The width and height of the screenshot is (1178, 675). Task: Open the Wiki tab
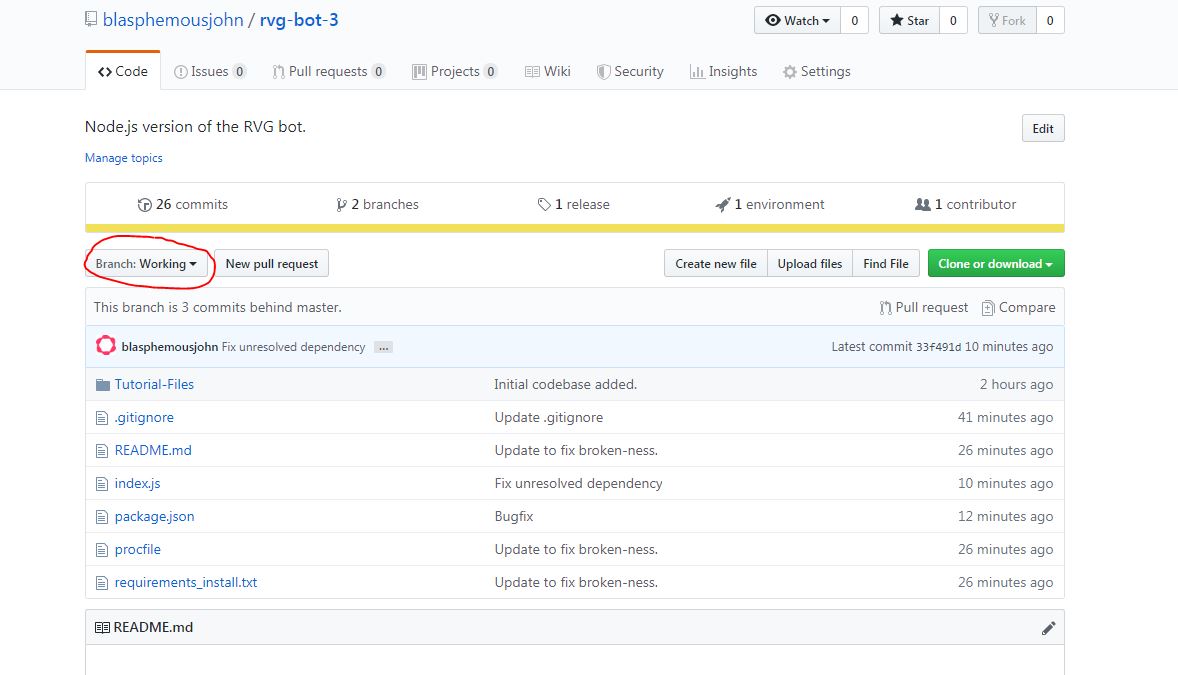click(x=548, y=71)
